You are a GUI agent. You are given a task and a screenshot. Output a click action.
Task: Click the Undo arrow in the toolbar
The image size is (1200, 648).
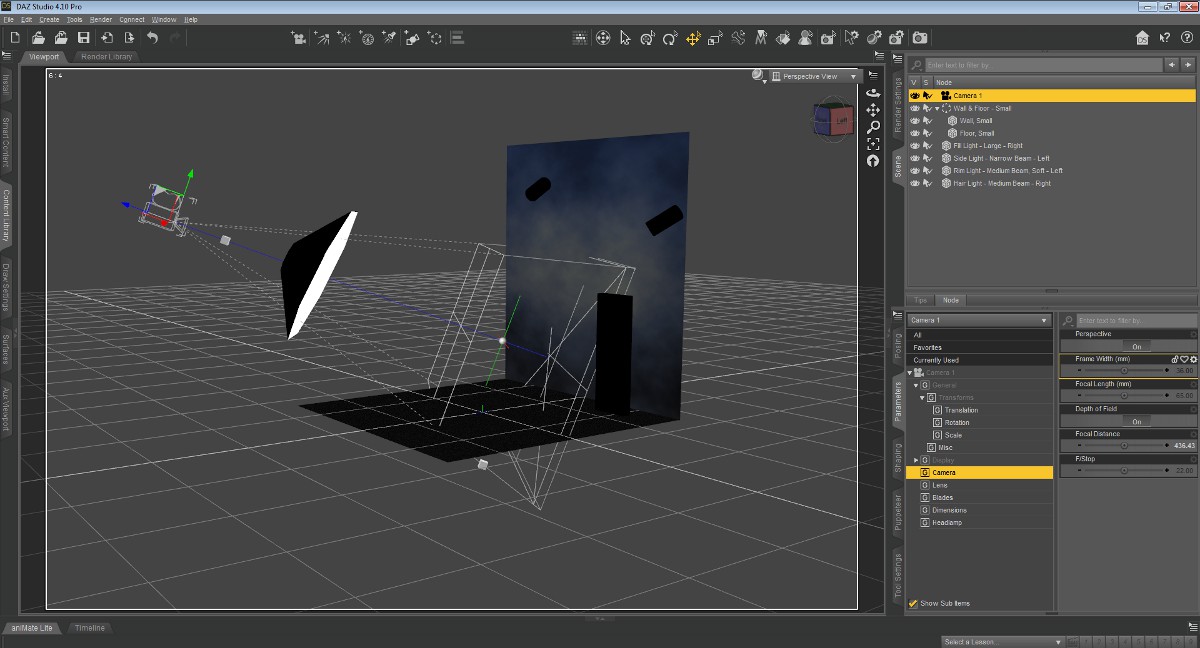[152, 38]
